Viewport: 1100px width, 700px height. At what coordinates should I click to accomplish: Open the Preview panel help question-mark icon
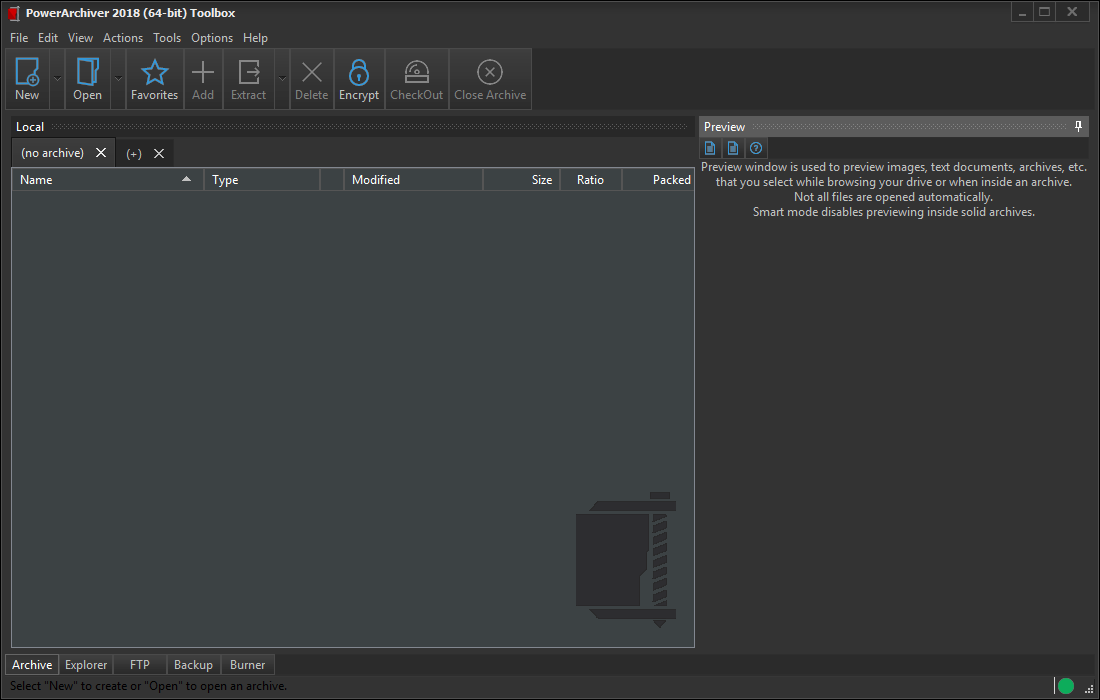(756, 148)
